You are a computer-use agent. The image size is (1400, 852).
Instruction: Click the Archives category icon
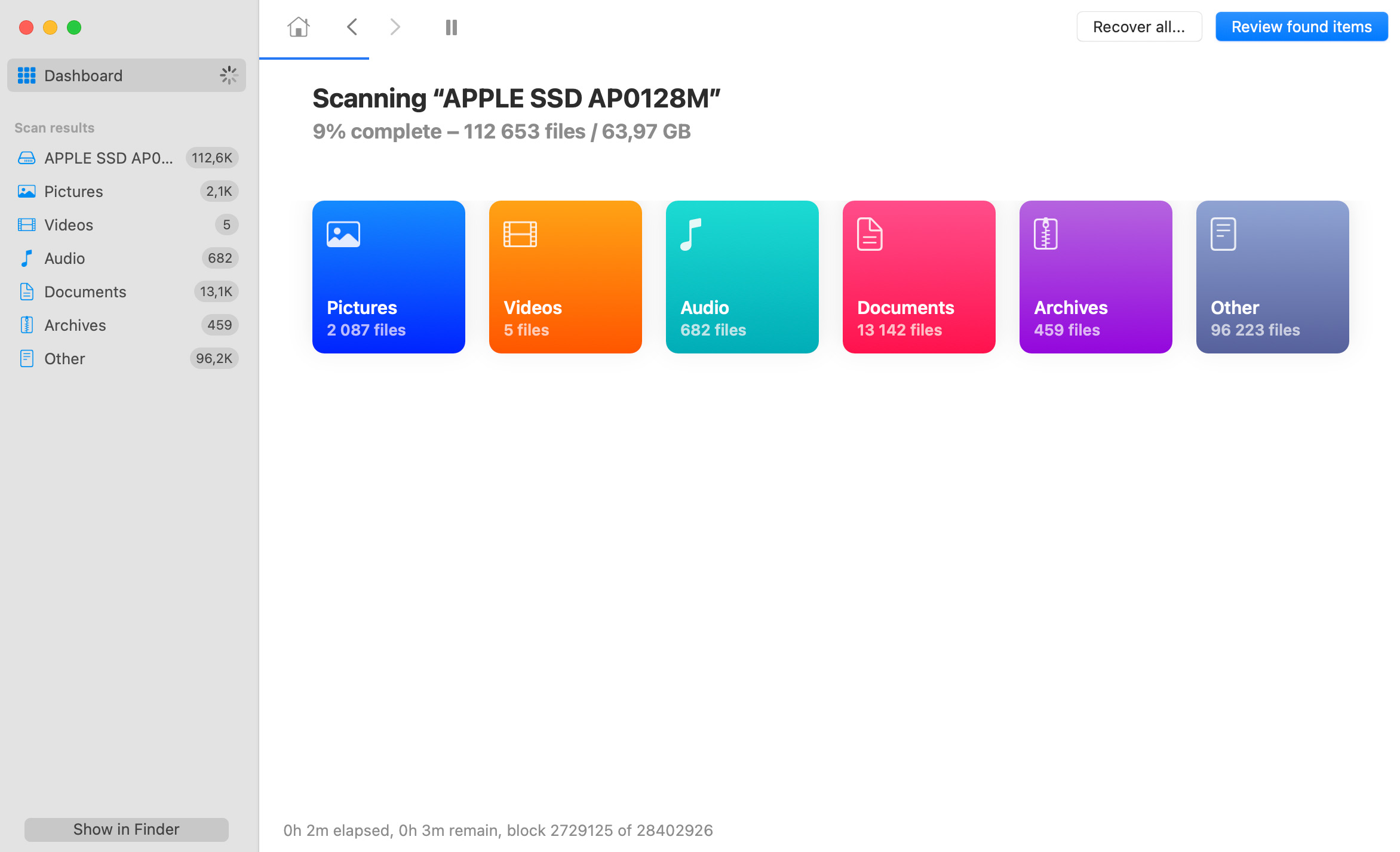point(1047,233)
